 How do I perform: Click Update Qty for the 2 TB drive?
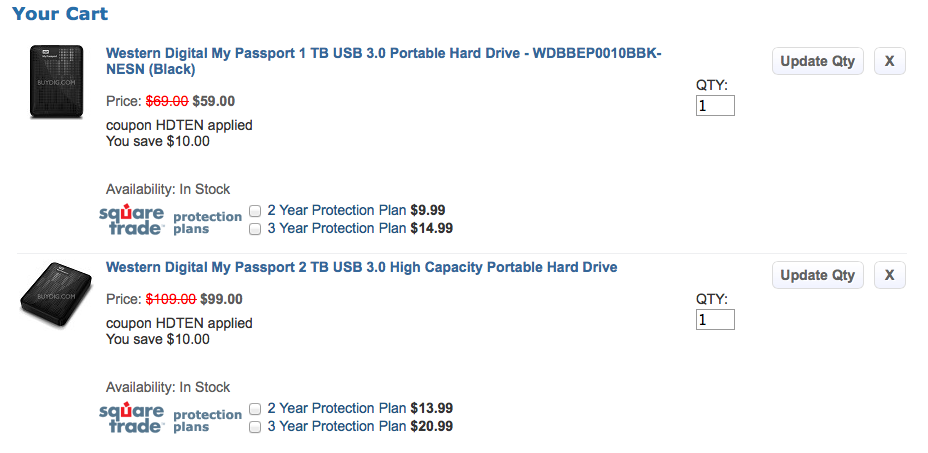coord(817,275)
